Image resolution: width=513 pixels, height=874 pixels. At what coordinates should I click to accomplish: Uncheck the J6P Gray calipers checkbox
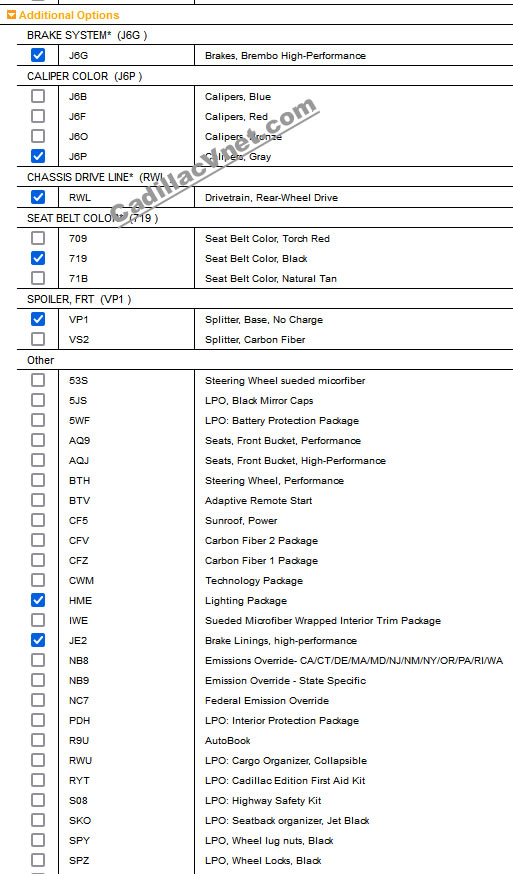(38, 156)
